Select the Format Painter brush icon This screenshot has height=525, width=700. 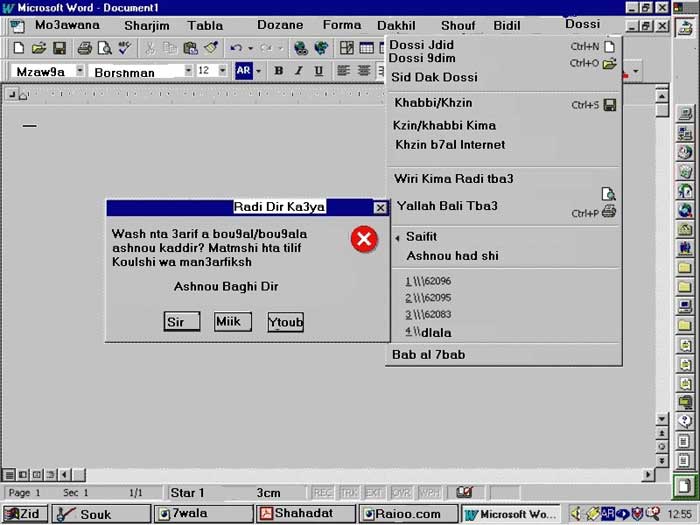[211, 47]
